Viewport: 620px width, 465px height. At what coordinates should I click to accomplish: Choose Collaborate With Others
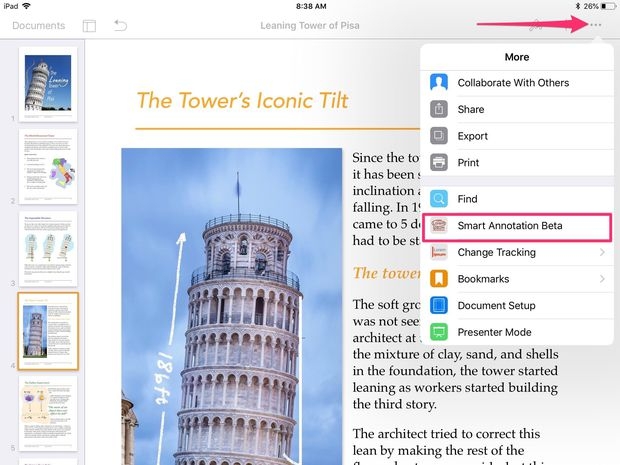click(x=517, y=83)
